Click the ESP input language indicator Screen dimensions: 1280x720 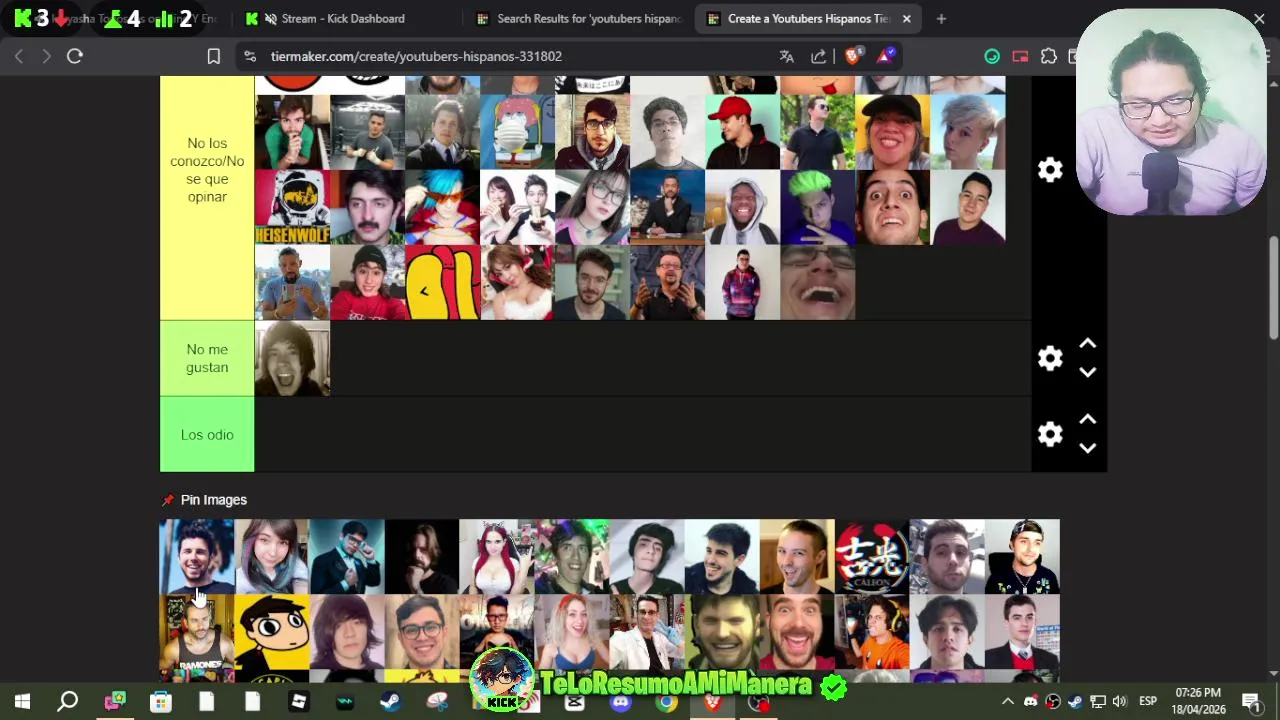[1148, 702]
